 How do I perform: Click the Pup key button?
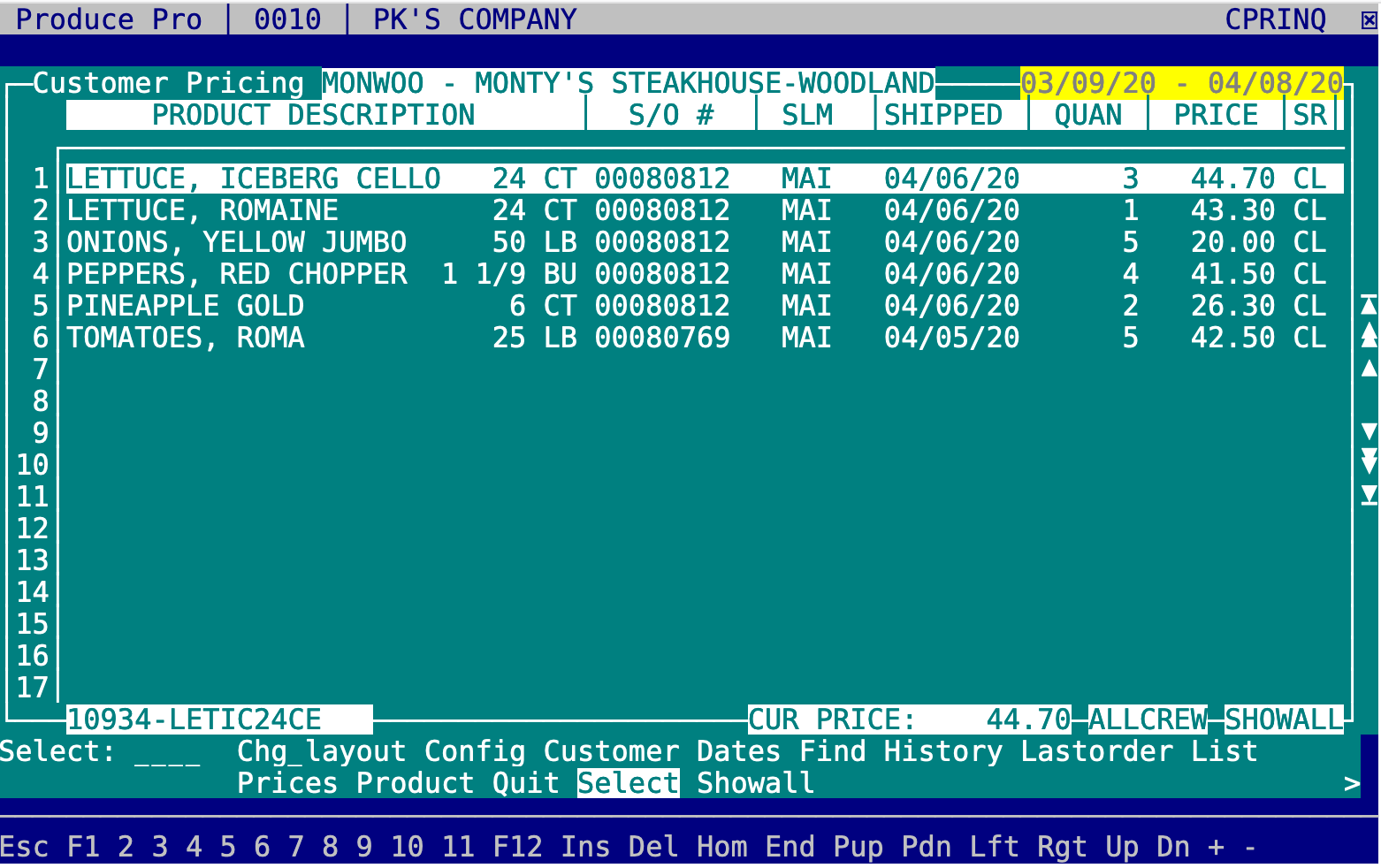click(858, 847)
